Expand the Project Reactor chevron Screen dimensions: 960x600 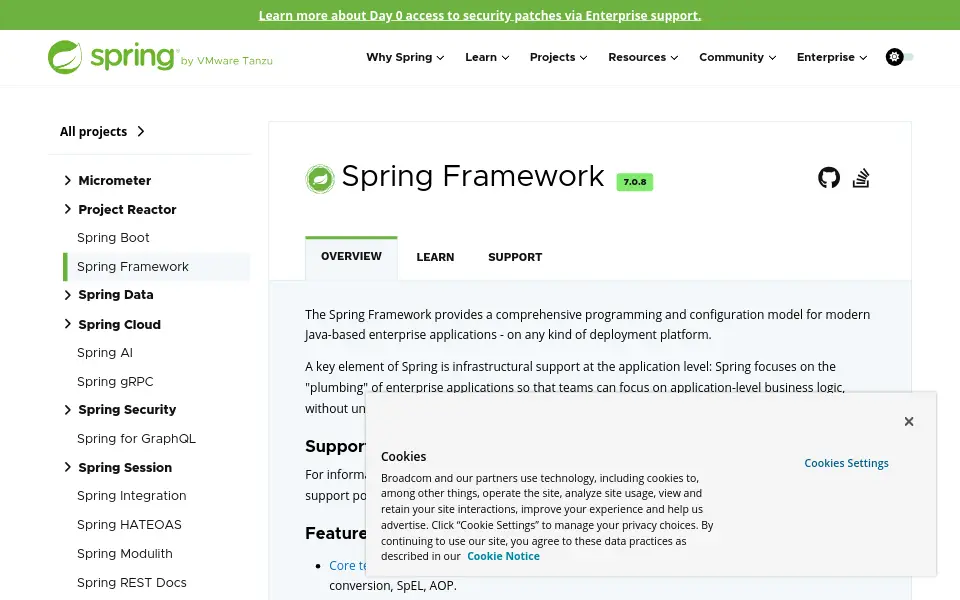(67, 209)
